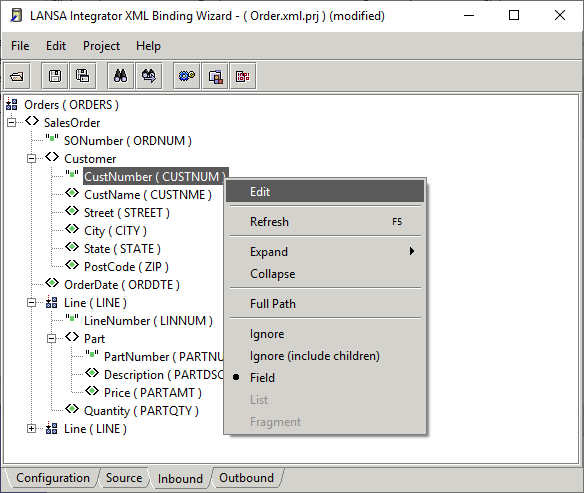Open the Project menu
584x493 pixels.
coord(101,46)
